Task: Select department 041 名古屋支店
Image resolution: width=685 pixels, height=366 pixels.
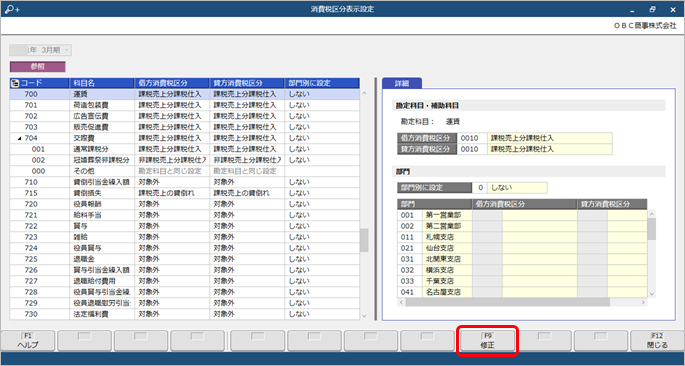Action: pos(522,292)
